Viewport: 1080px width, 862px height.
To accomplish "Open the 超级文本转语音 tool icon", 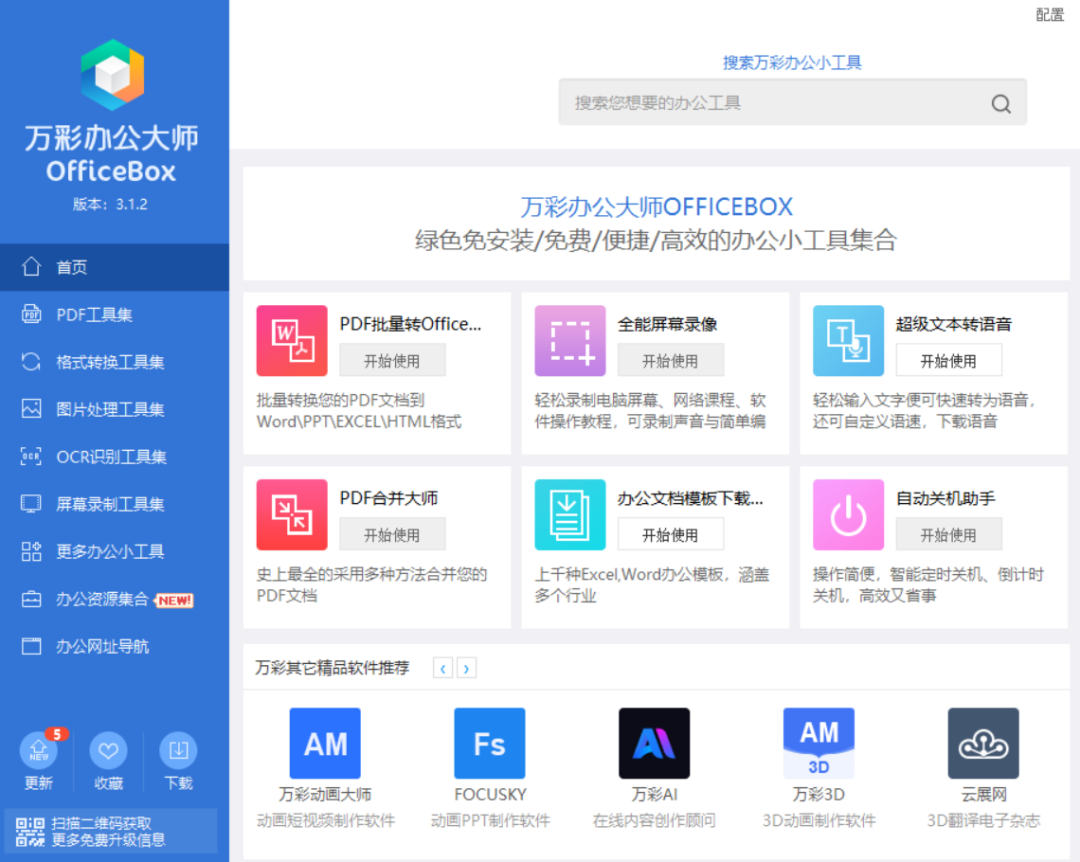I will pyautogui.click(x=849, y=341).
